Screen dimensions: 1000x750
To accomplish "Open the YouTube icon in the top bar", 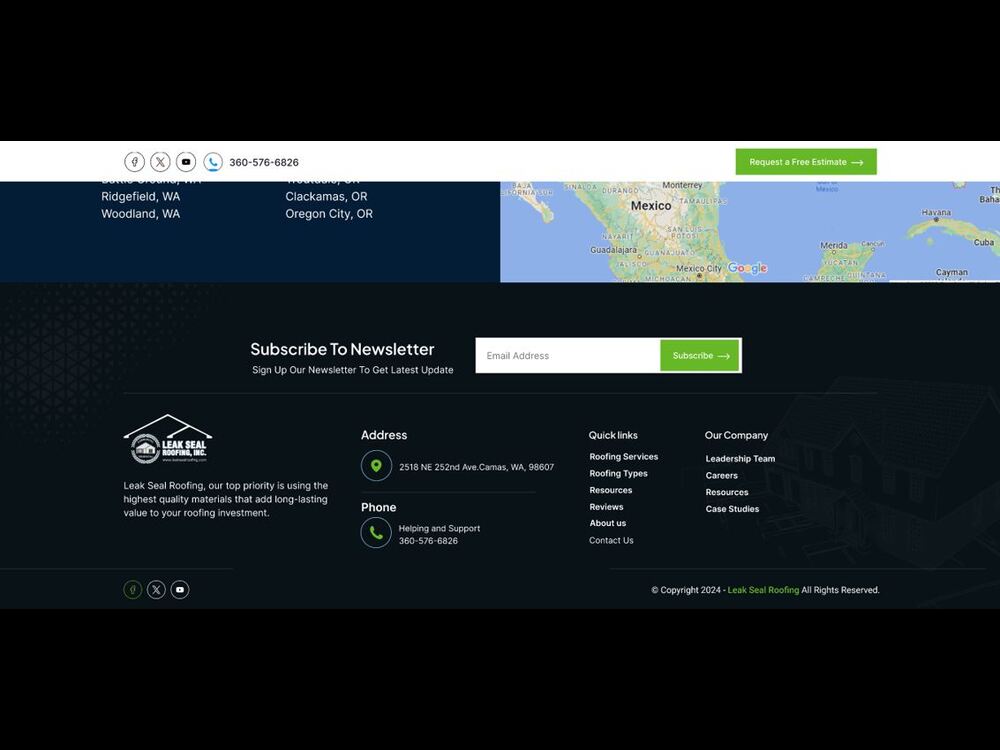I will 186,162.
